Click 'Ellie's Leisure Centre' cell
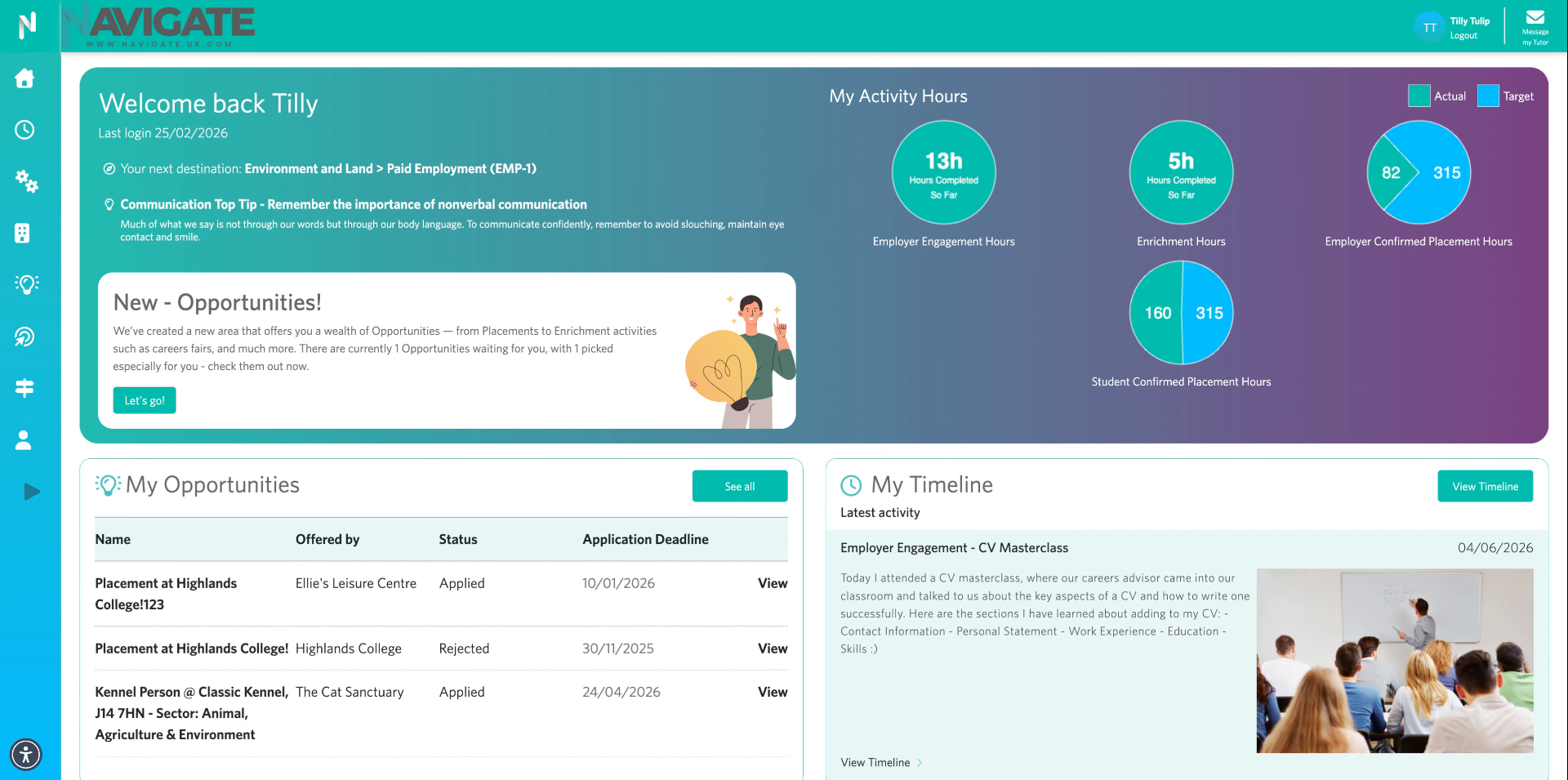Image resolution: width=1568 pixels, height=780 pixels. click(x=356, y=583)
